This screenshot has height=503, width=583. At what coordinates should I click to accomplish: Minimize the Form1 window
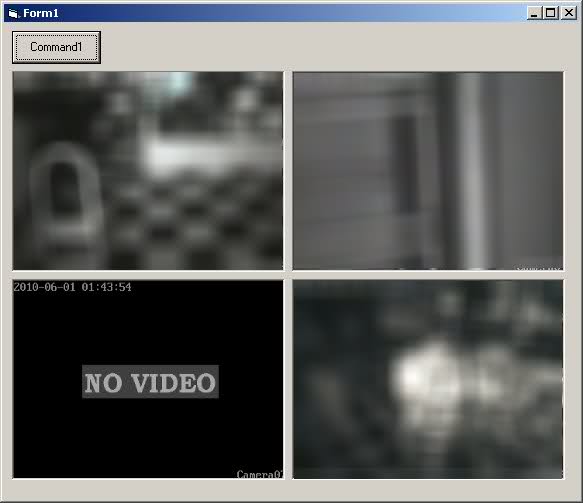coord(534,13)
